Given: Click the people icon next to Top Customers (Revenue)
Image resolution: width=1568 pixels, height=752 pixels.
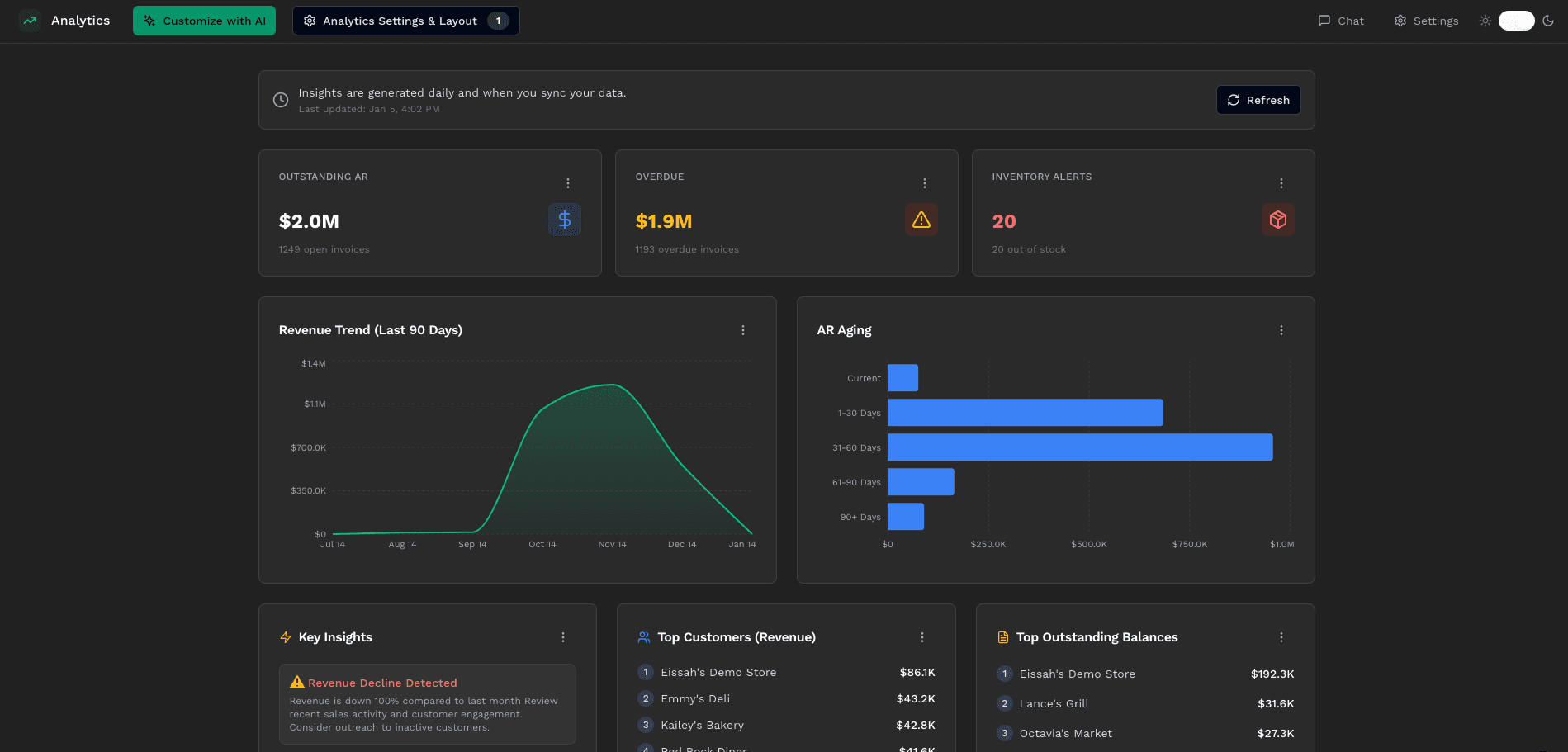Looking at the screenshot, I should 643,636.
